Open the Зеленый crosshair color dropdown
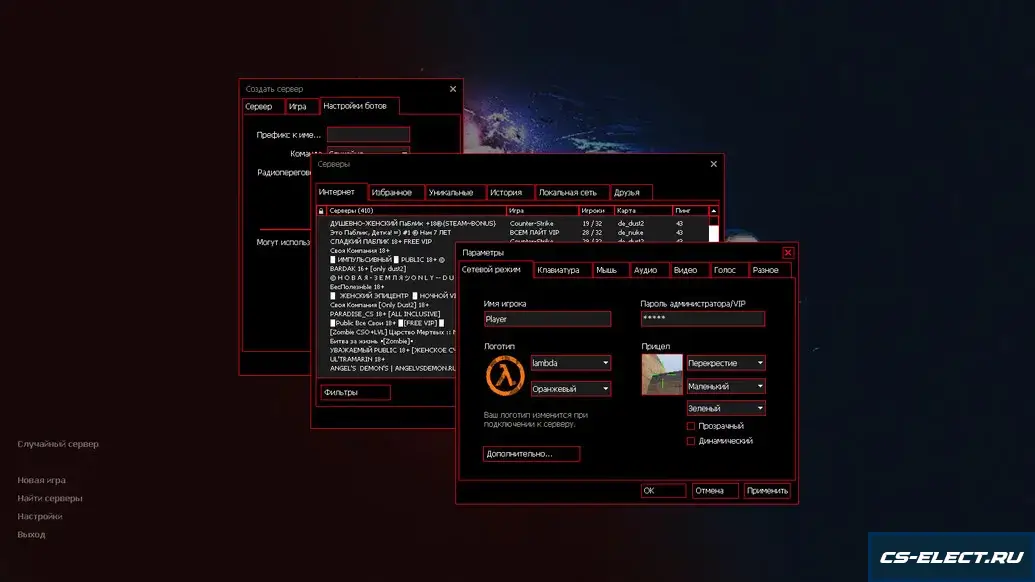The height and width of the screenshot is (582, 1035). [x=726, y=408]
